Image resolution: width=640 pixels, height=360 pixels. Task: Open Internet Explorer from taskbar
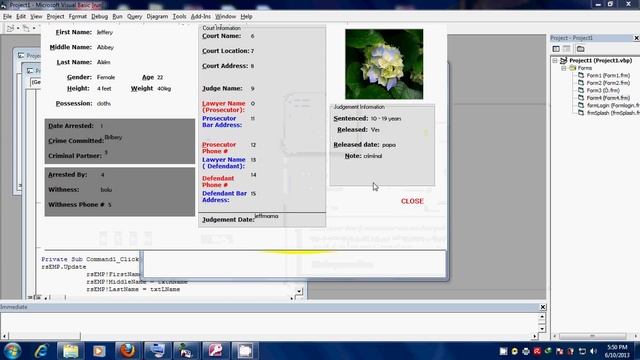click(41, 351)
